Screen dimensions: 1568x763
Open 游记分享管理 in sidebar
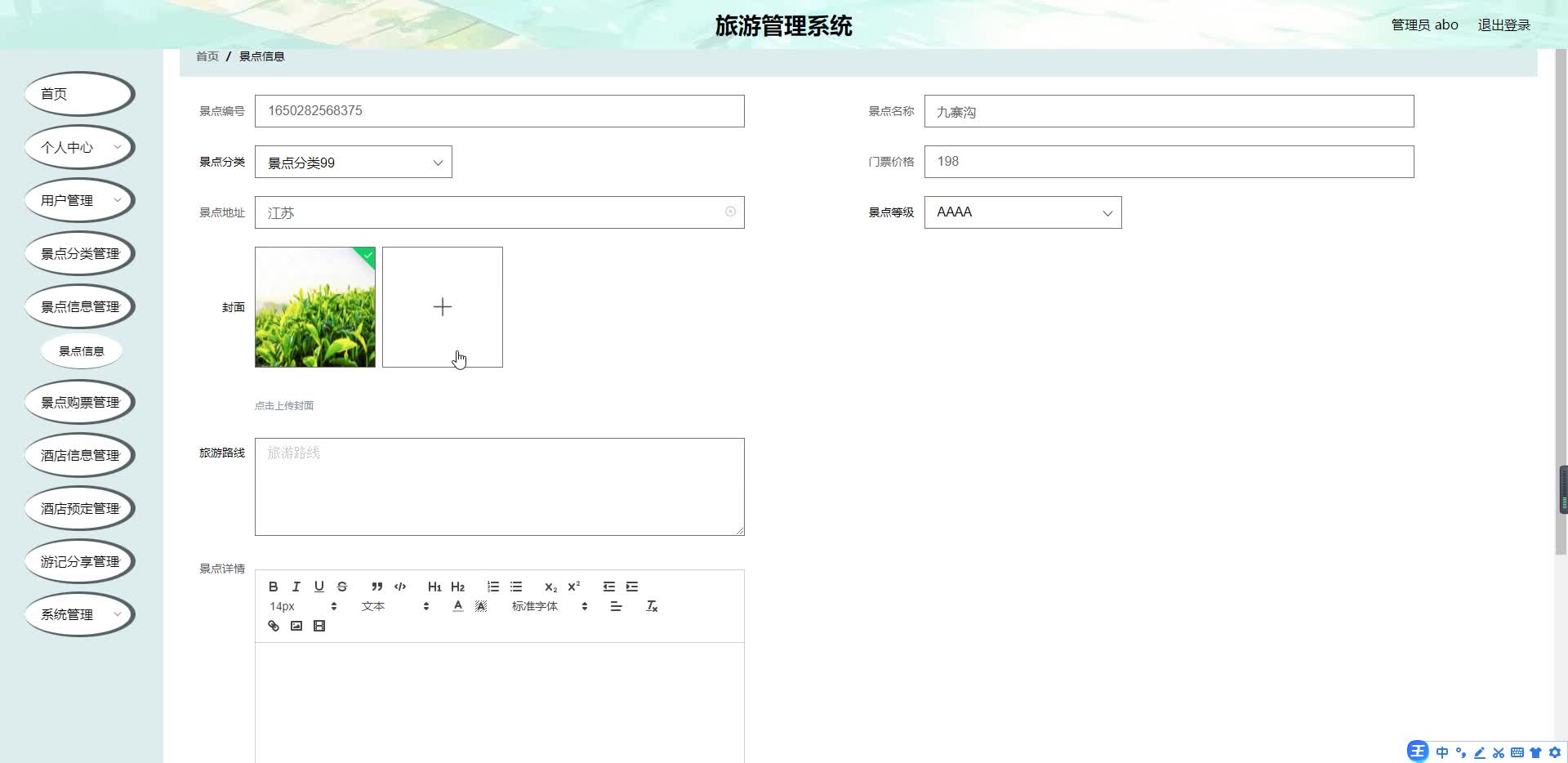tap(80, 561)
